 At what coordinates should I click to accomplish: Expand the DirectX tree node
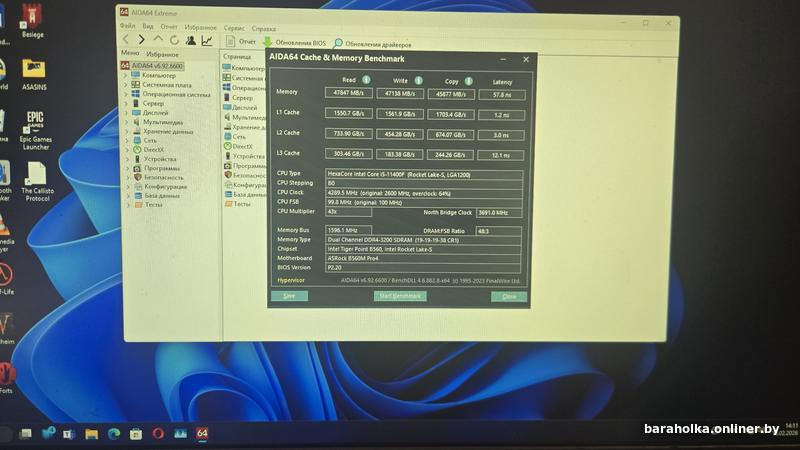coord(127,149)
